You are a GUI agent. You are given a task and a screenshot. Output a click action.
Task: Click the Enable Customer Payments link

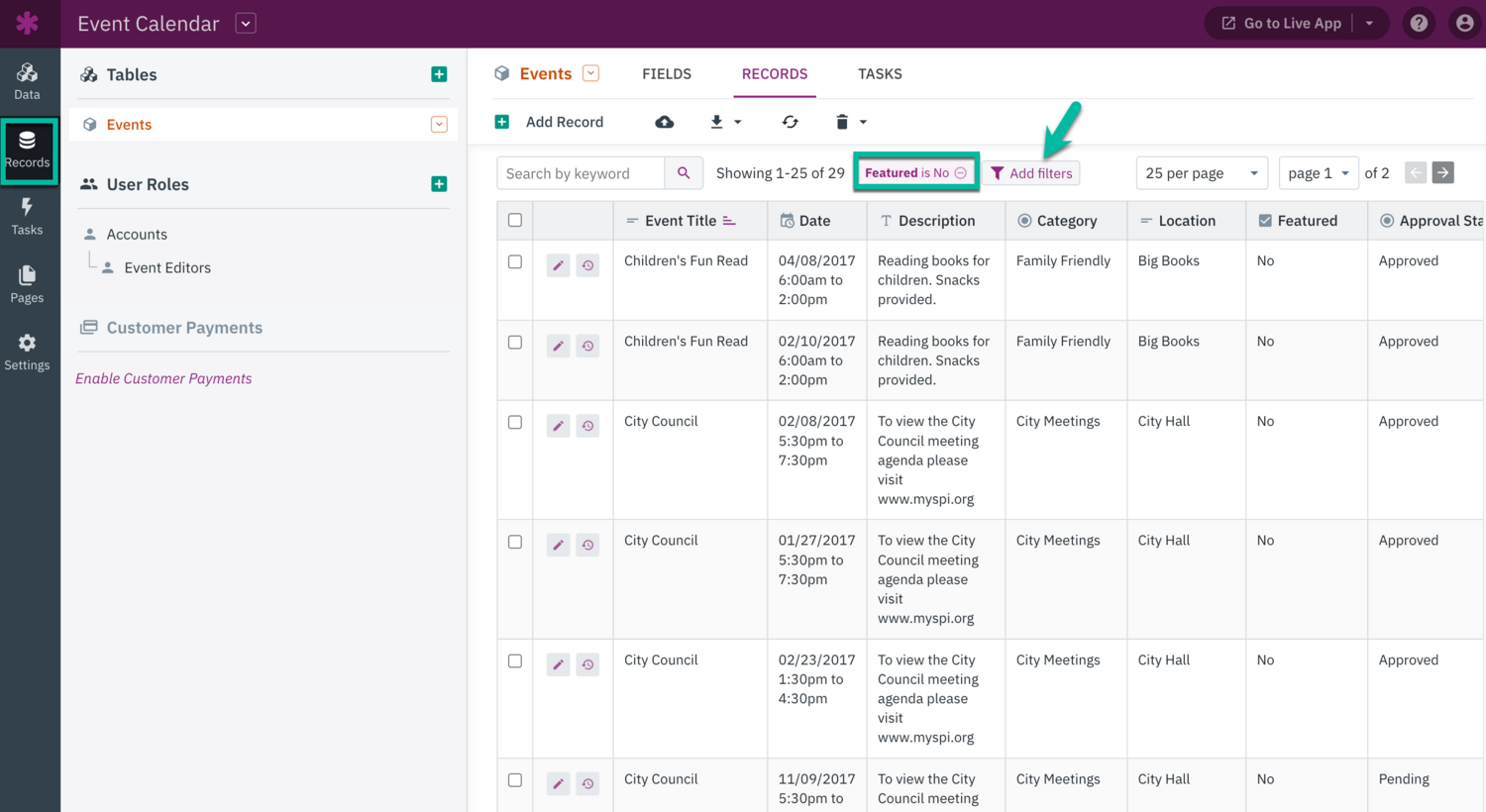(x=163, y=378)
